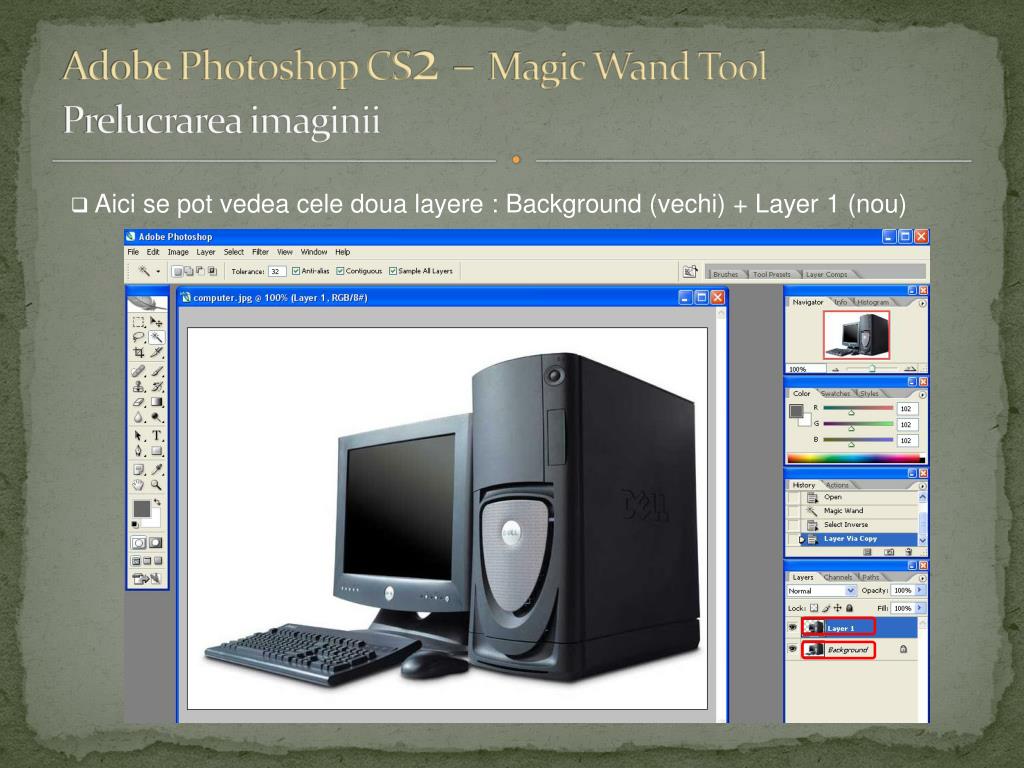Toggle the Contiguous checkbox
Image resolution: width=1024 pixels, height=768 pixels.
340,271
